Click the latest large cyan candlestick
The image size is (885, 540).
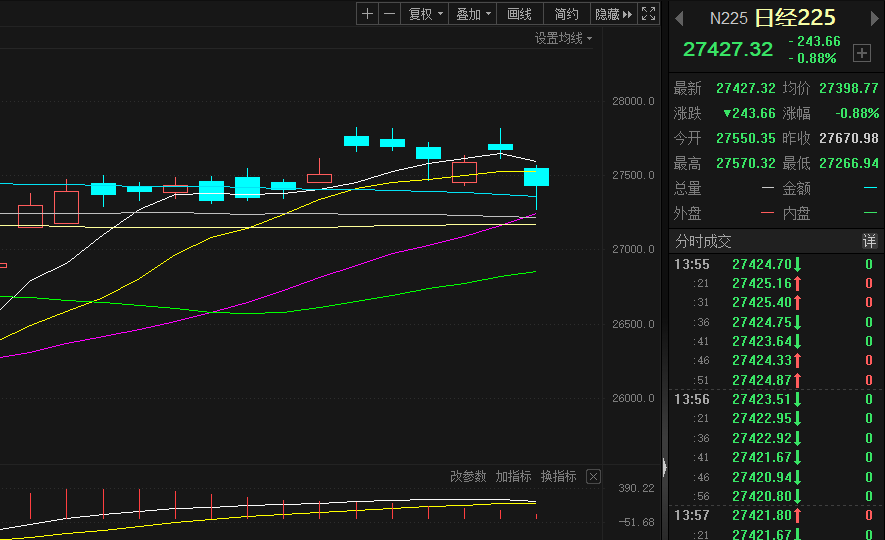pos(536,177)
